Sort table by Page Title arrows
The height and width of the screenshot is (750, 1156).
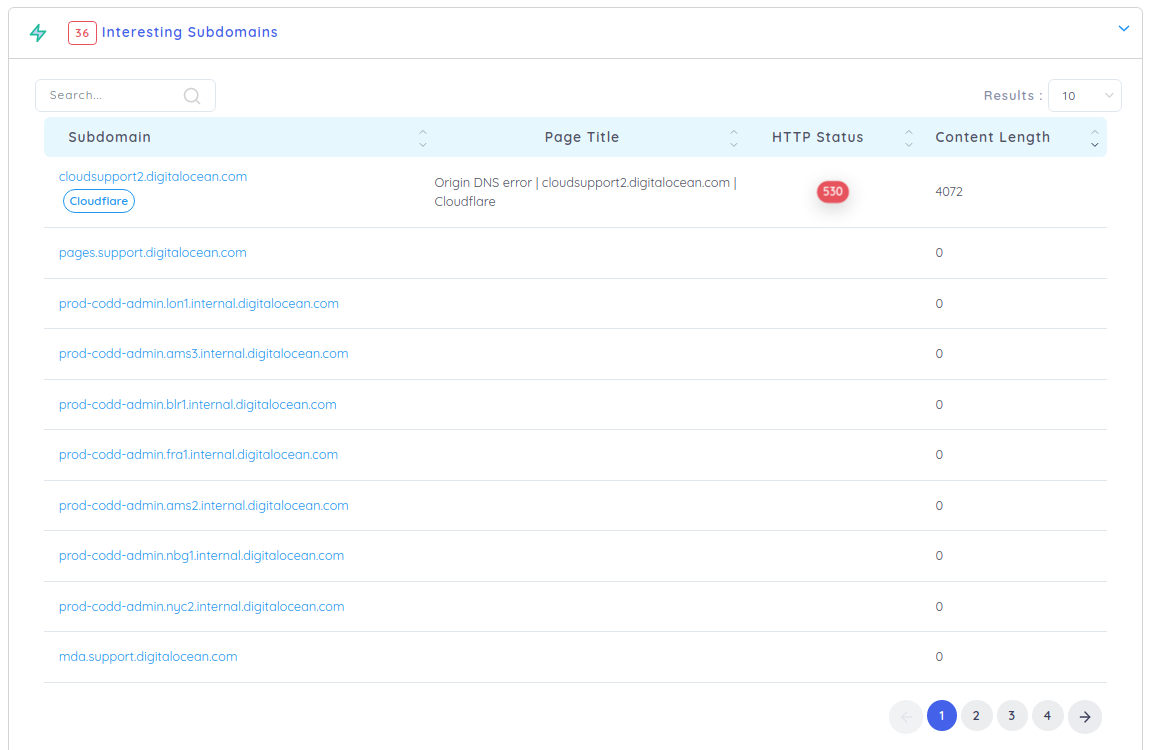[x=734, y=138]
